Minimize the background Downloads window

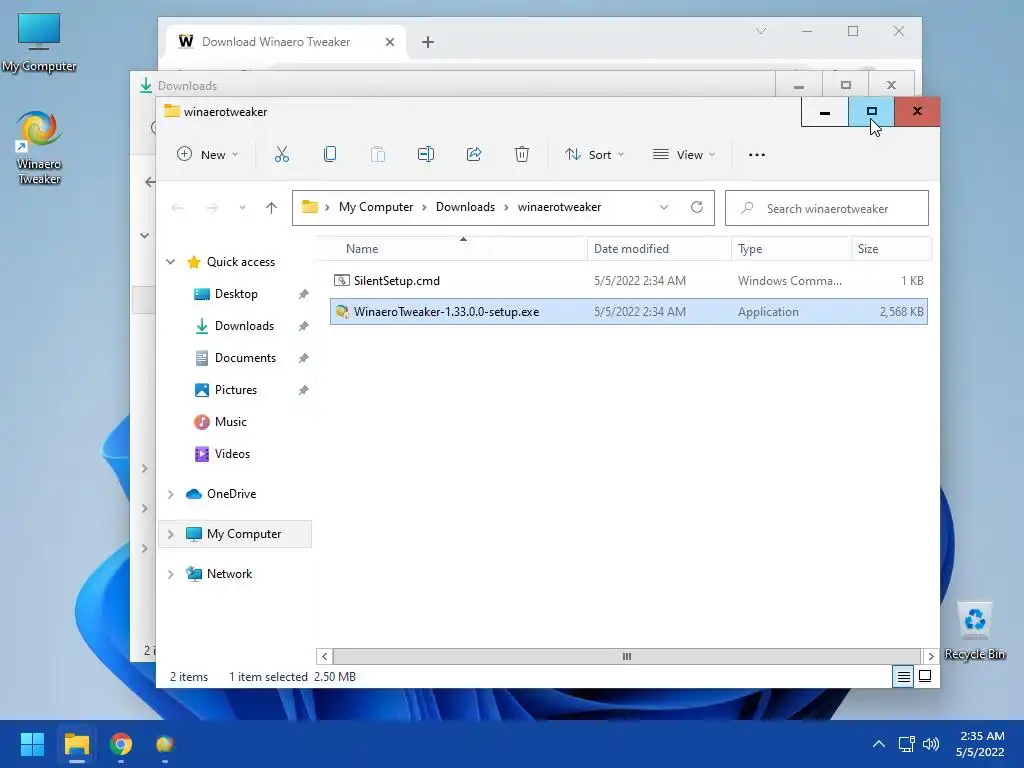pos(799,86)
